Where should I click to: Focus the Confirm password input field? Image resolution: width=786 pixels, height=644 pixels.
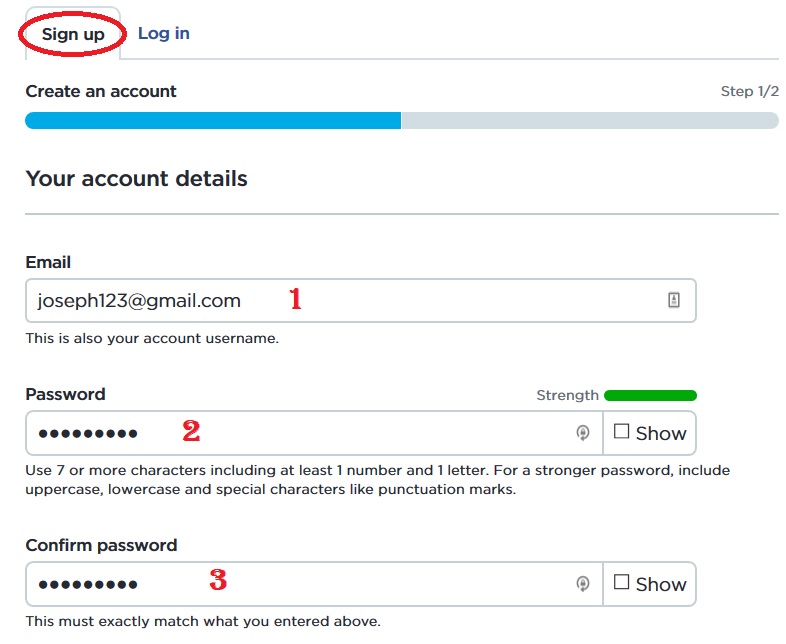300,584
